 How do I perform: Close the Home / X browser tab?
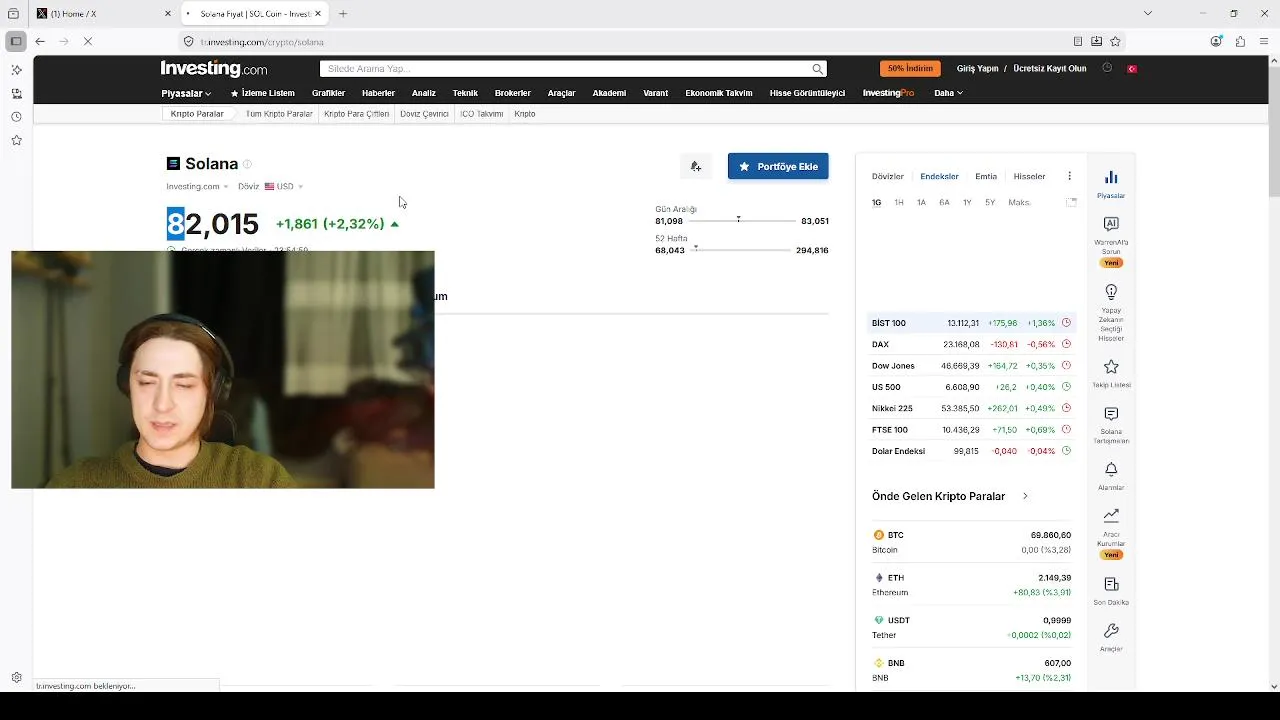[167, 14]
